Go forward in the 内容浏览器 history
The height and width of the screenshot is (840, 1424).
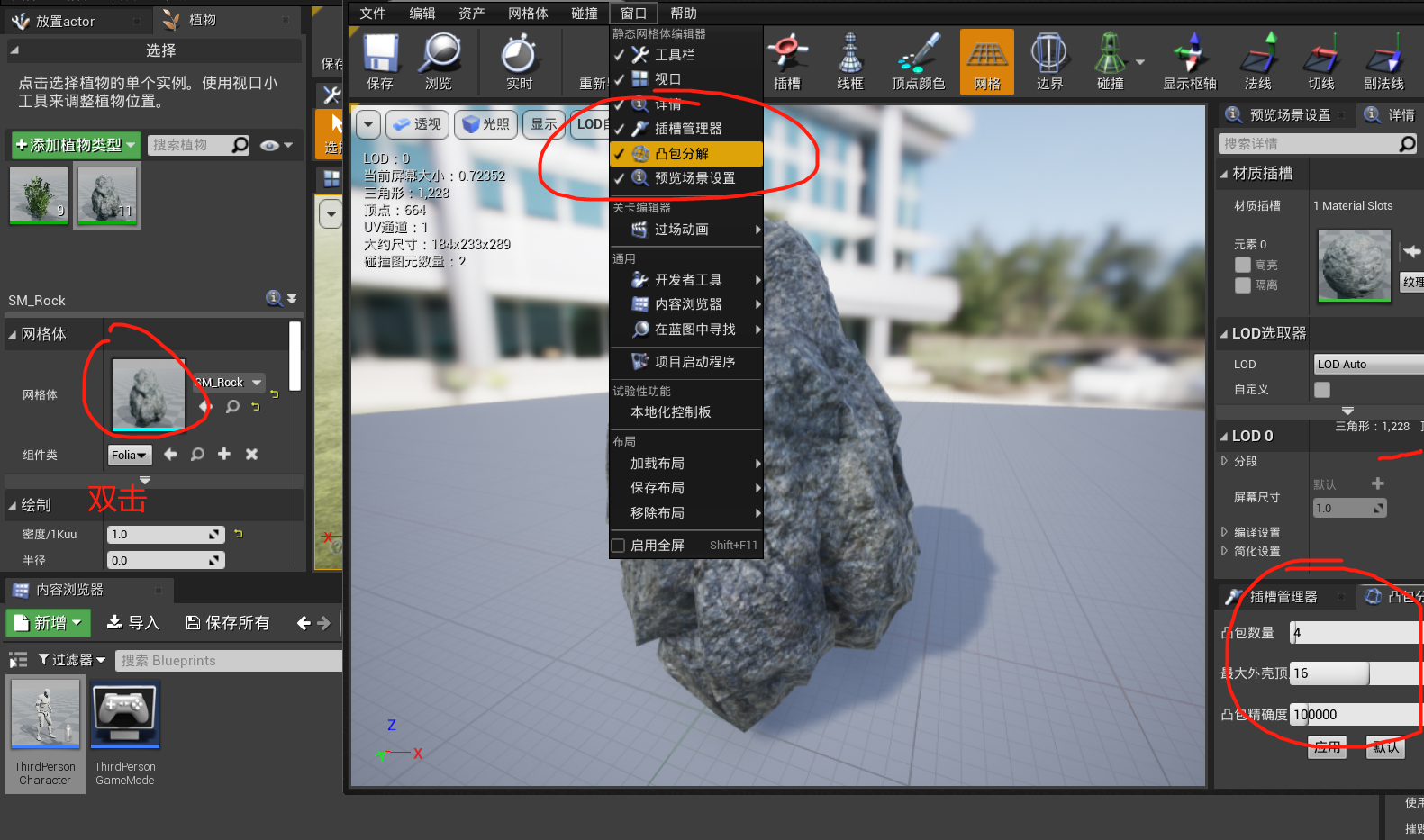[324, 622]
